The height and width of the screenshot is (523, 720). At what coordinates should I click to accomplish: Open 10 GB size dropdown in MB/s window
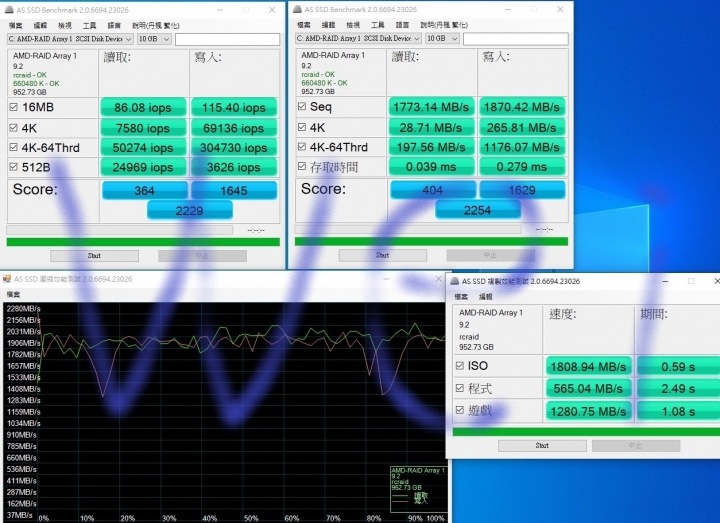(442, 39)
